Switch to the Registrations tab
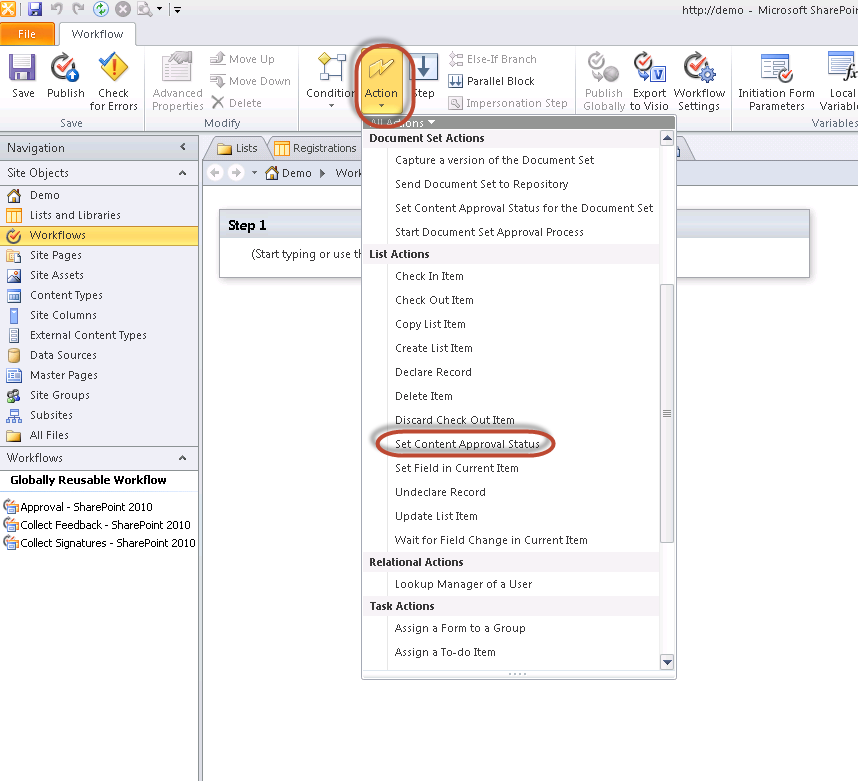 coord(322,146)
